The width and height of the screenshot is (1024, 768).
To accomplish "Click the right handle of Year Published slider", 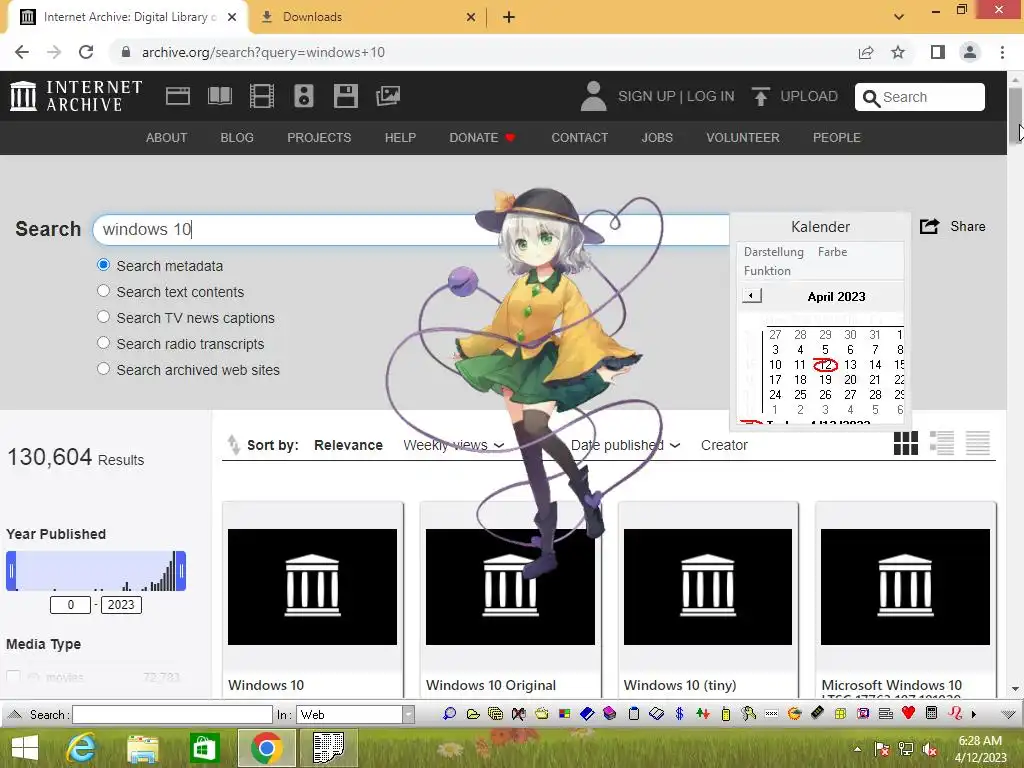I will pyautogui.click(x=181, y=571).
